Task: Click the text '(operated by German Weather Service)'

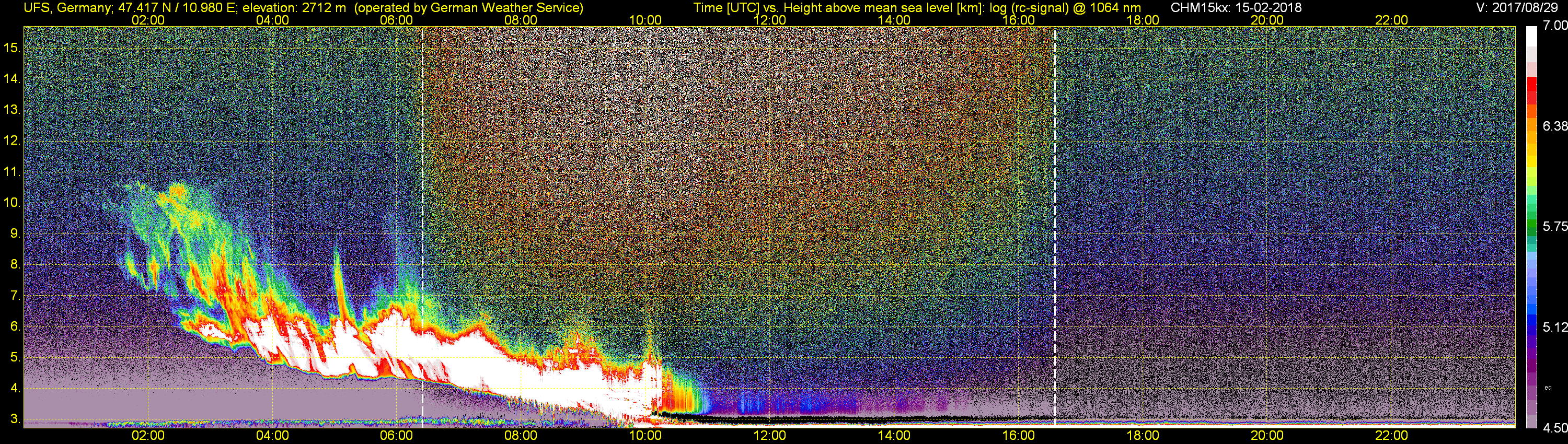Action: pos(469,8)
